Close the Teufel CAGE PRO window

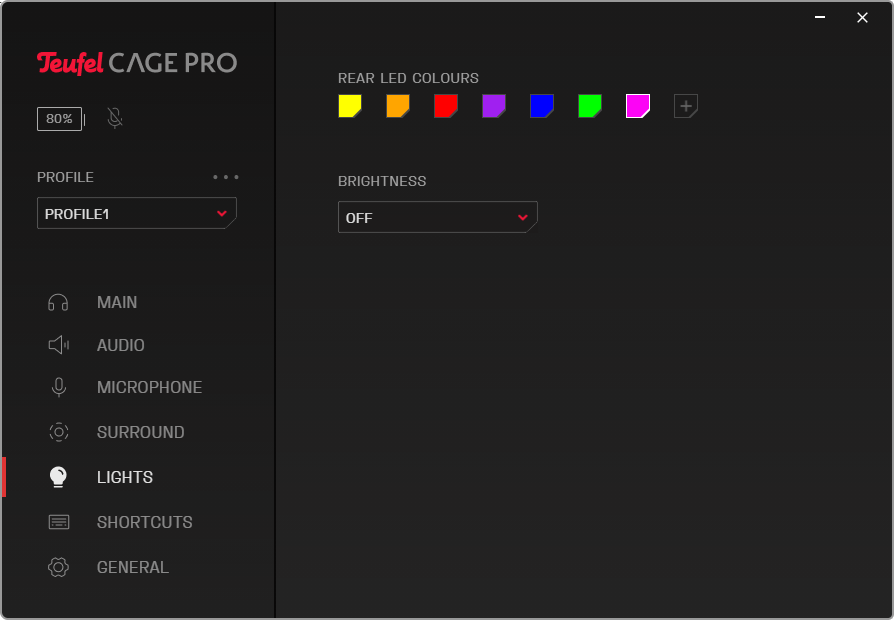click(863, 18)
